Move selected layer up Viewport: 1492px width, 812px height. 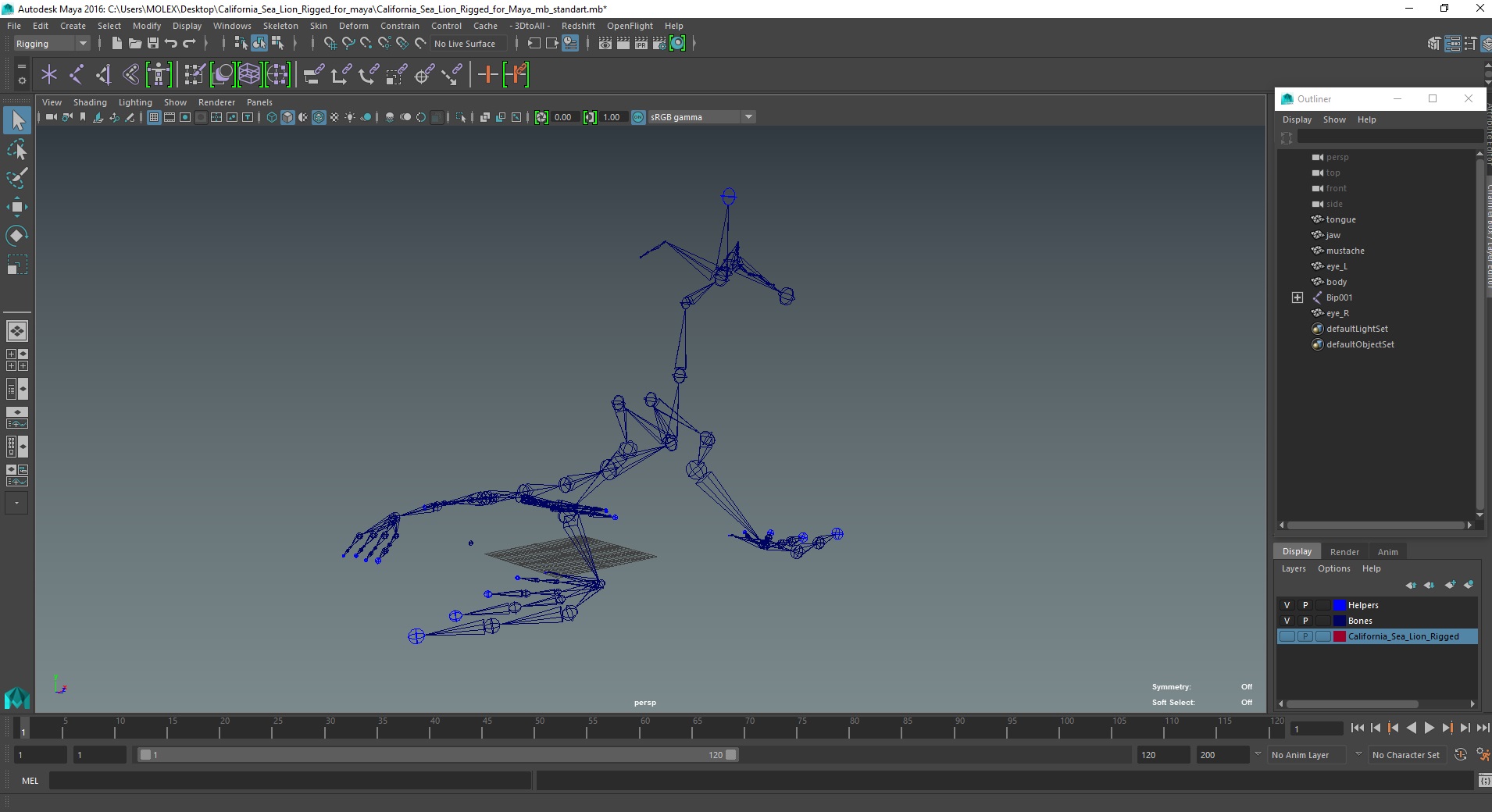point(1411,585)
